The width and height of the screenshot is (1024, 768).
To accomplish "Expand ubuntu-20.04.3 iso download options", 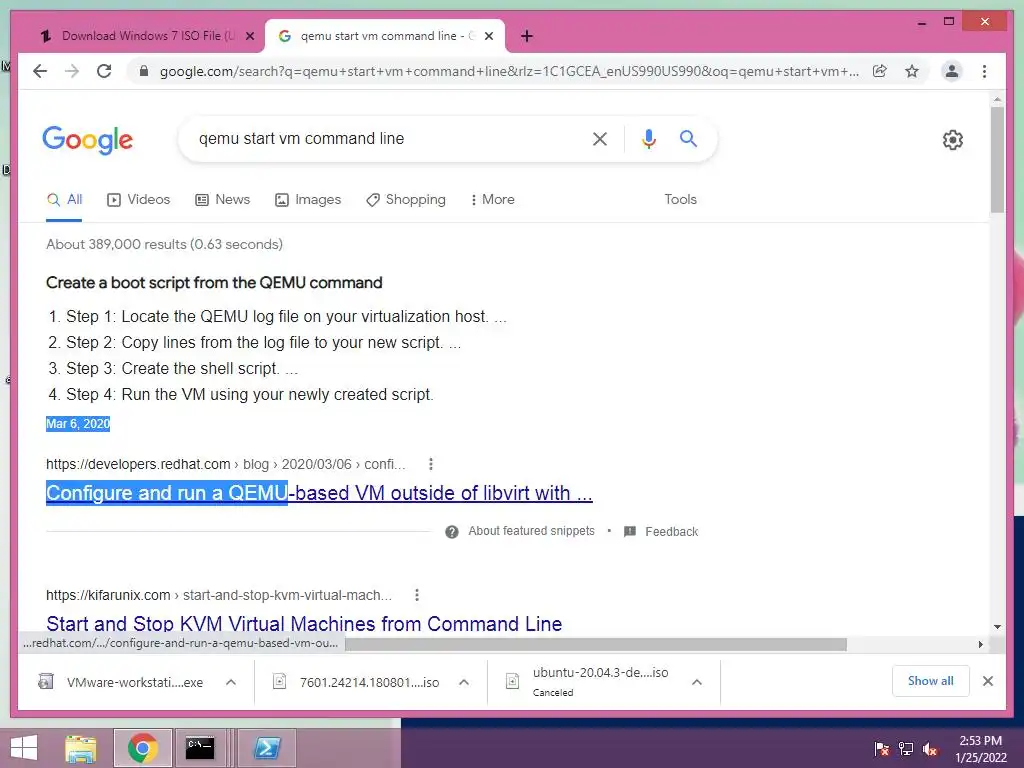I will pos(697,682).
